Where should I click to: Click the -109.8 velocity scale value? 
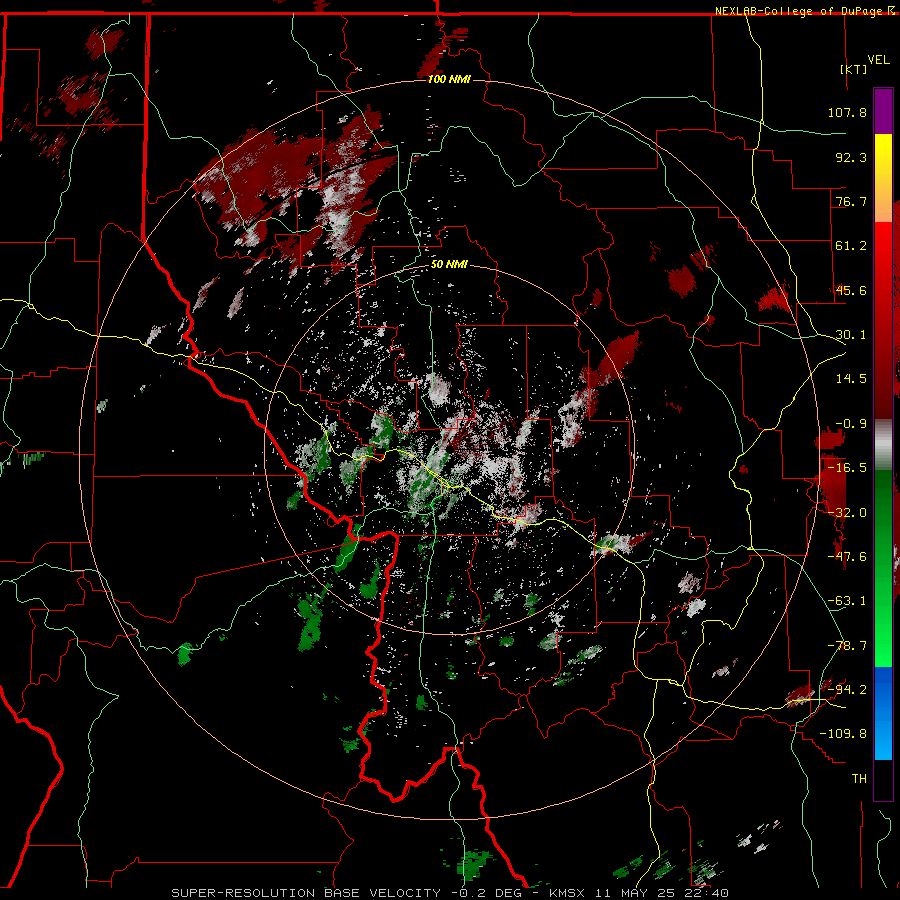click(x=844, y=734)
